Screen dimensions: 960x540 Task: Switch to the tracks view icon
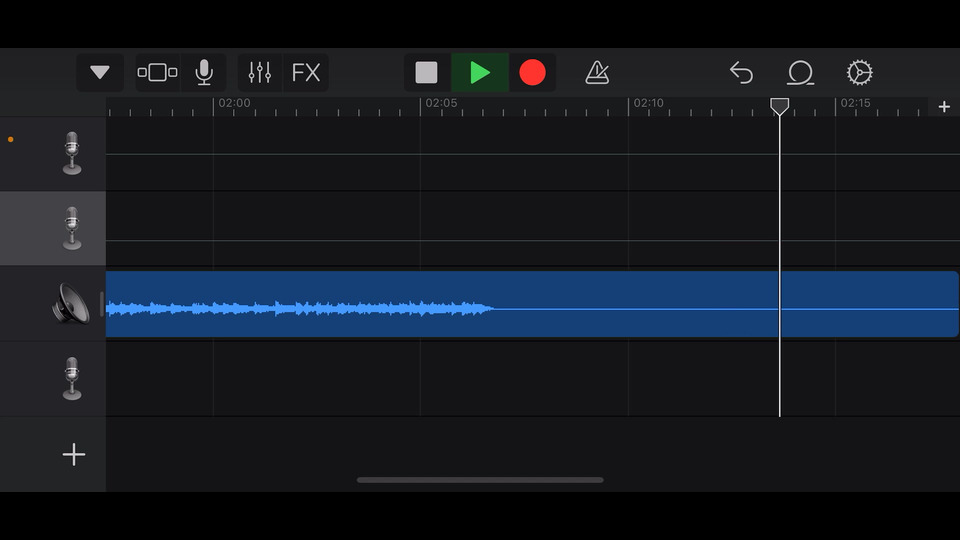[157, 73]
